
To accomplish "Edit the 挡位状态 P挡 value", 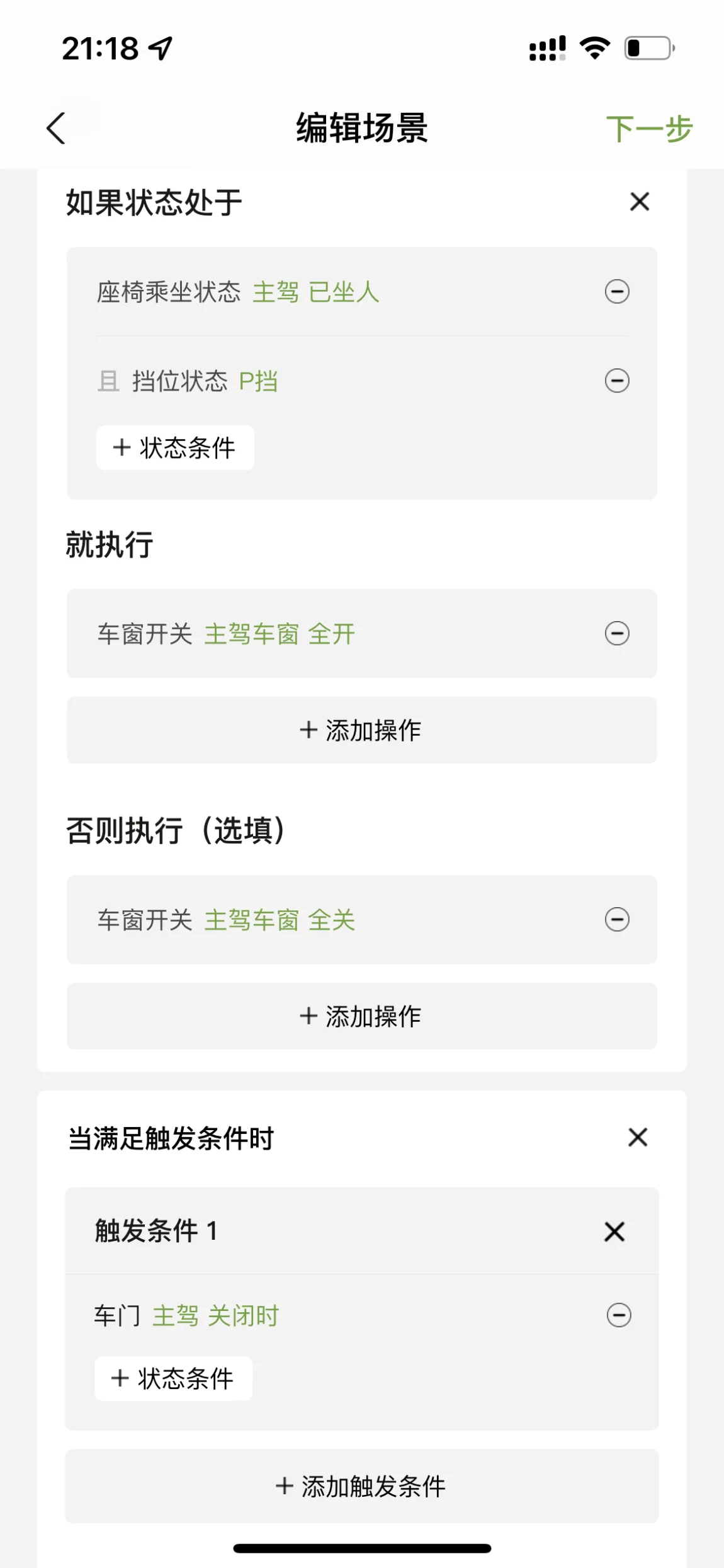I will [x=258, y=381].
